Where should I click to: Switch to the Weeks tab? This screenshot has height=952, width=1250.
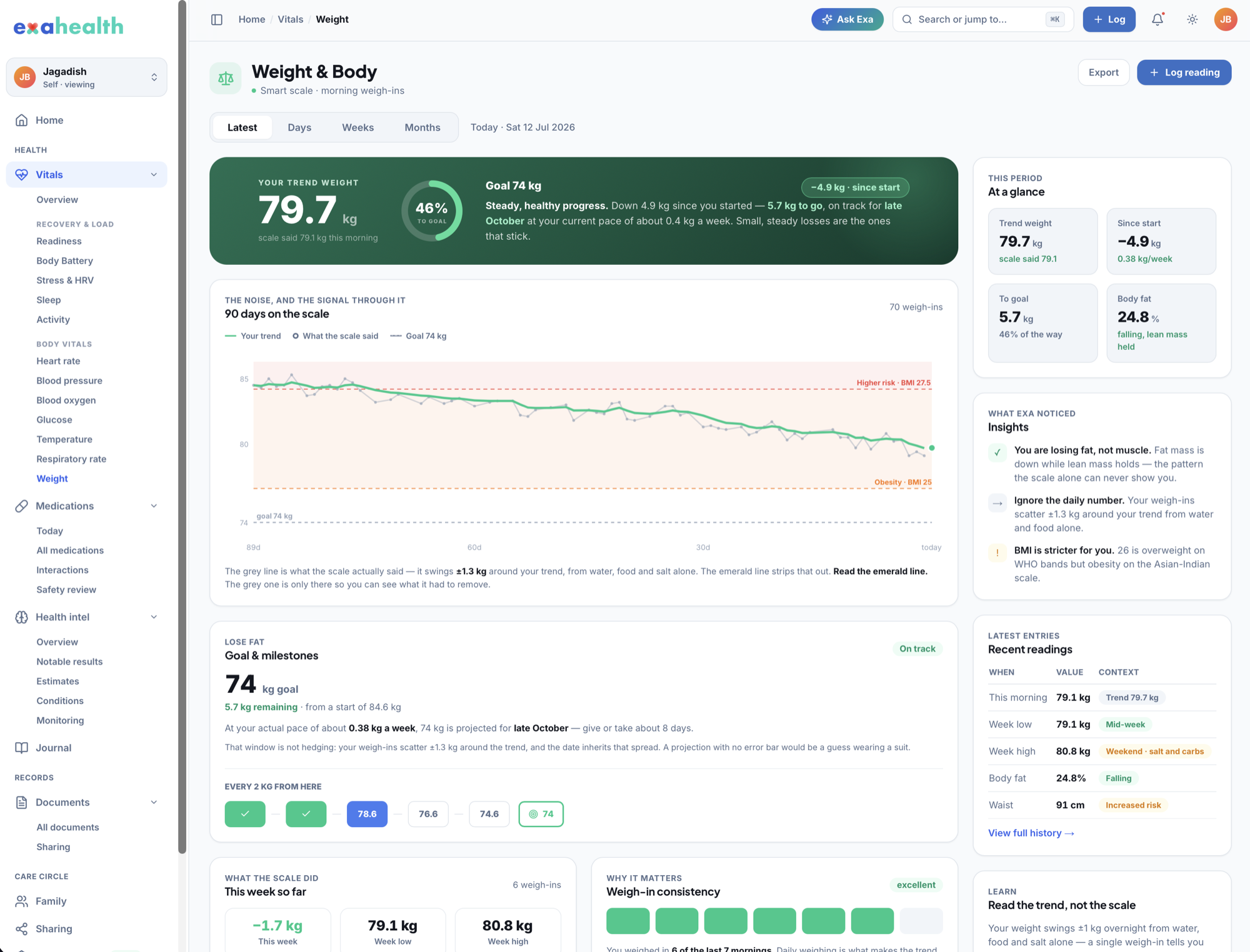coord(357,127)
